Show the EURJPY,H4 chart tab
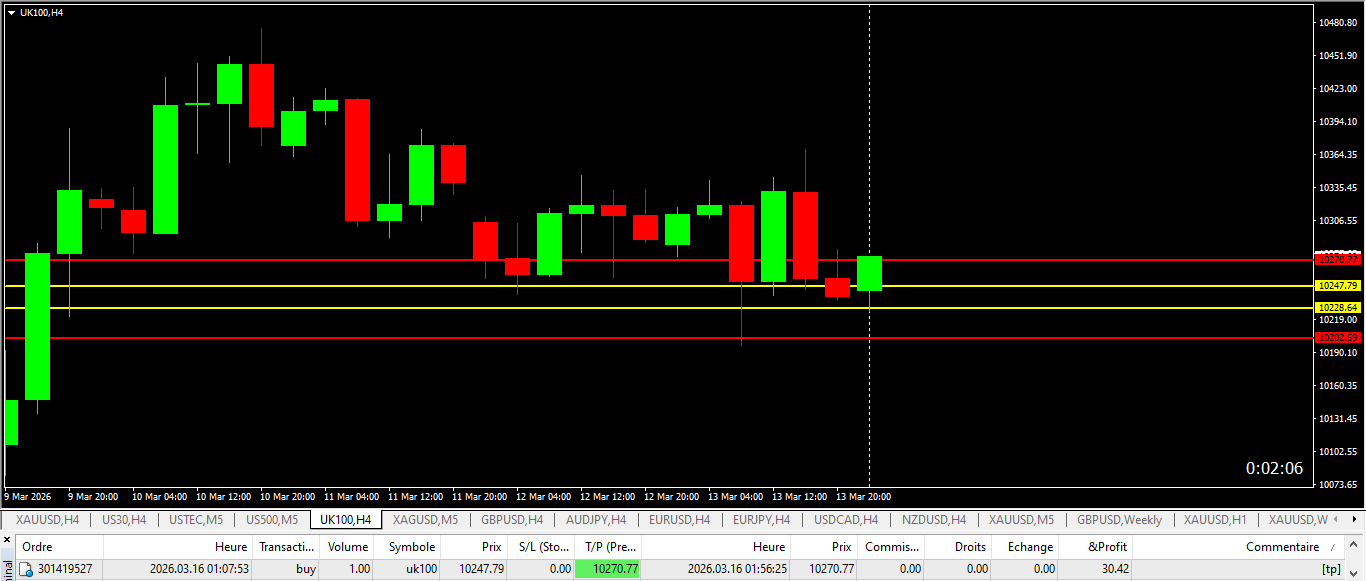This screenshot has height=581, width=1366. tap(761, 520)
